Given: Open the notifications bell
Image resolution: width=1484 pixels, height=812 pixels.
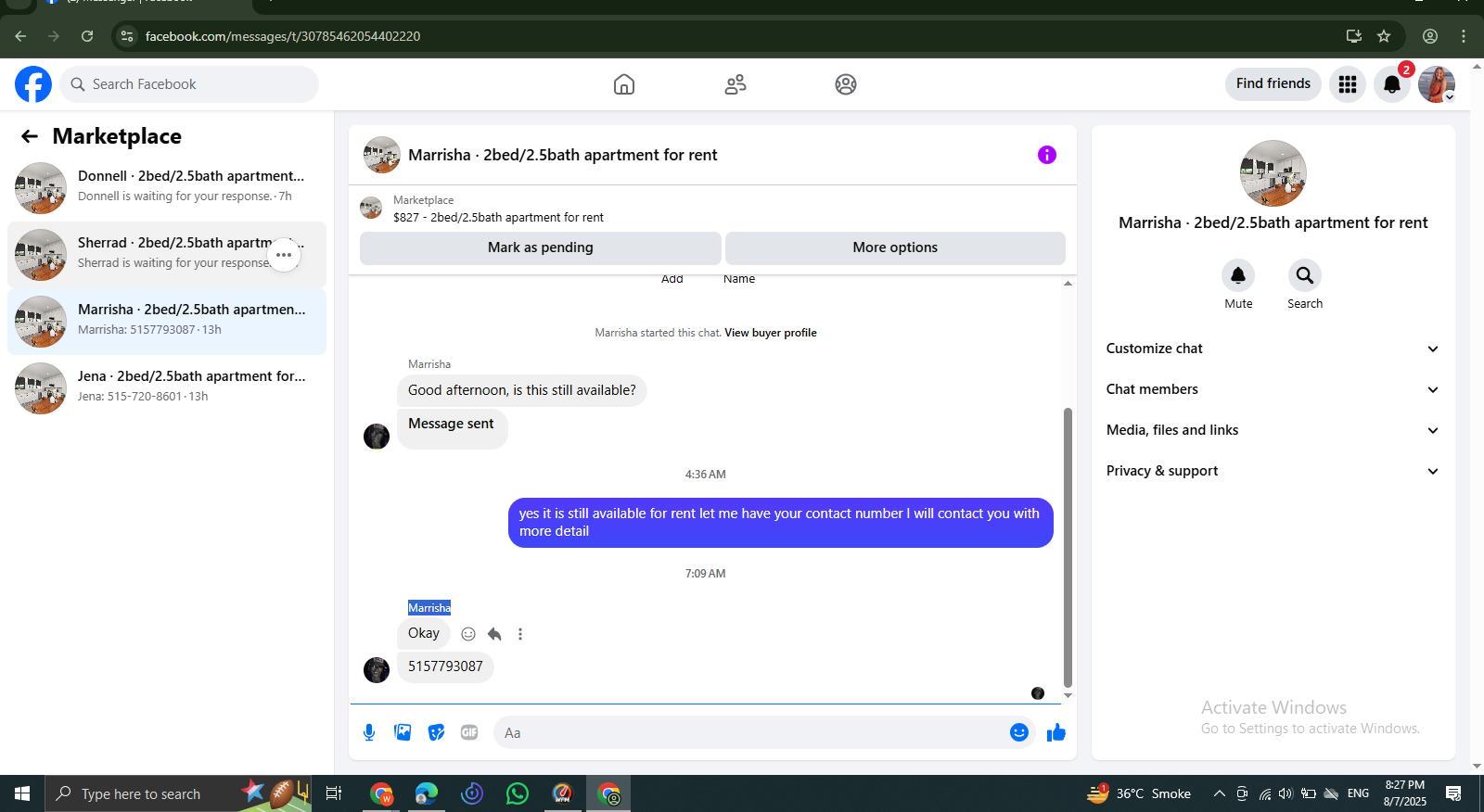Looking at the screenshot, I should (1392, 84).
